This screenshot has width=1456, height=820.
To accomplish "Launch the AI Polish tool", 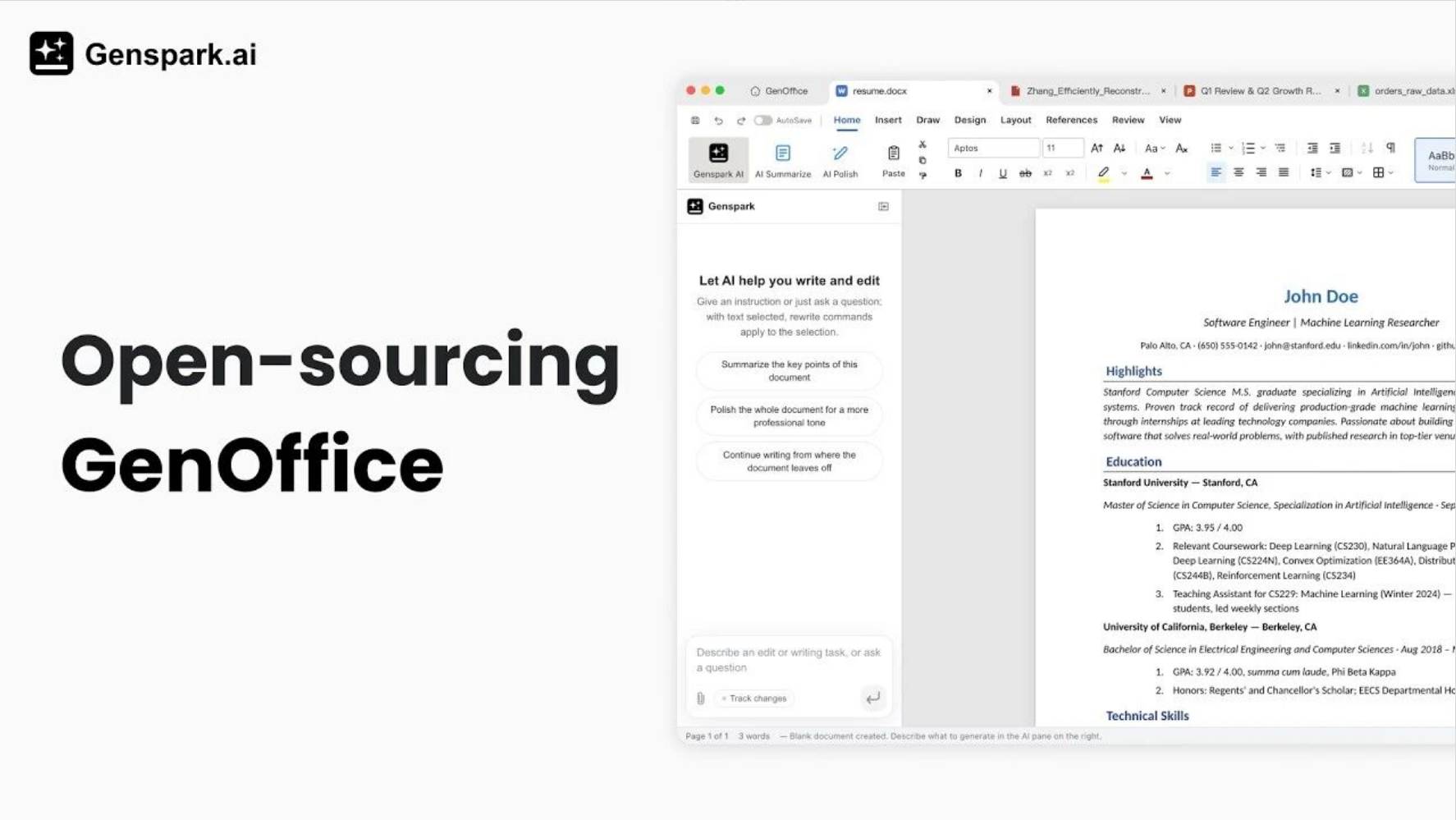I will coord(840,160).
